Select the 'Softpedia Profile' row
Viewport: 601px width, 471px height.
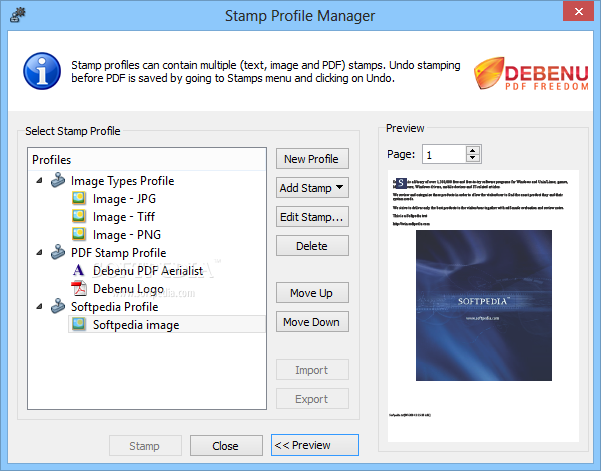(114, 307)
